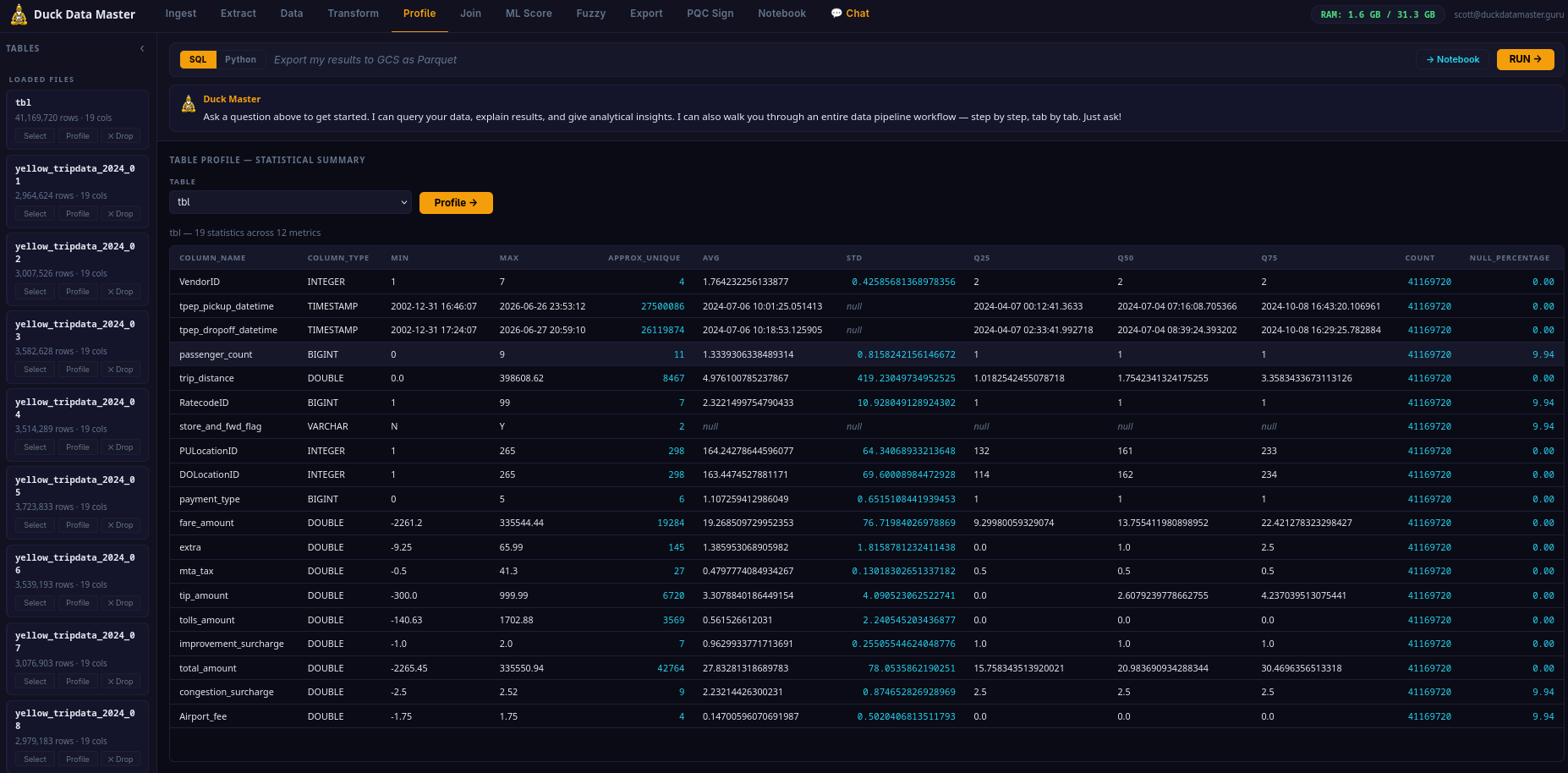Click the NULL_PERCENTAGE column header
The width and height of the screenshot is (1568, 773).
(x=1510, y=258)
